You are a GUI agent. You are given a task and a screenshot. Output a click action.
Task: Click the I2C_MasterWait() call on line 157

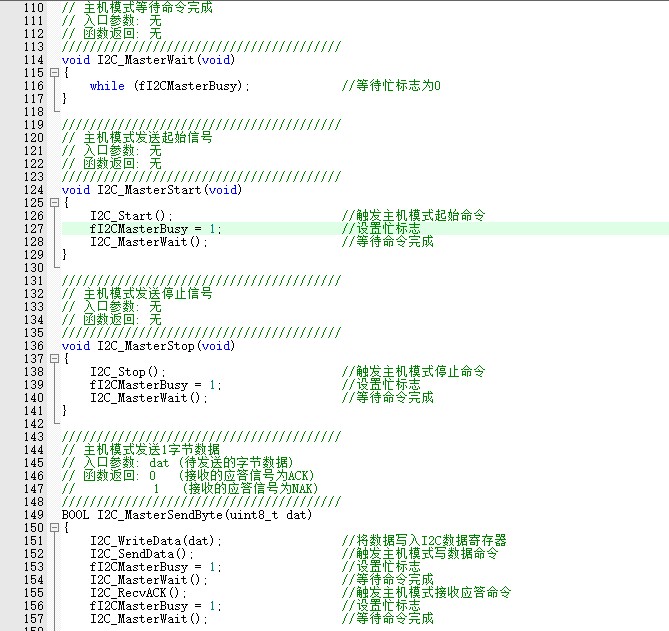148,619
